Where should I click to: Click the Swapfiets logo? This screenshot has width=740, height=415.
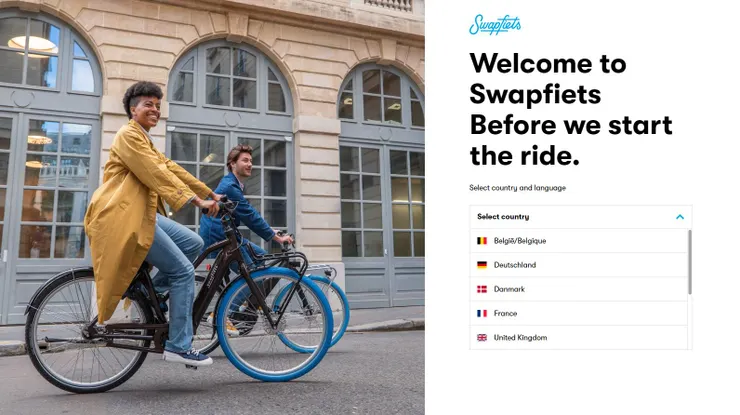point(495,25)
